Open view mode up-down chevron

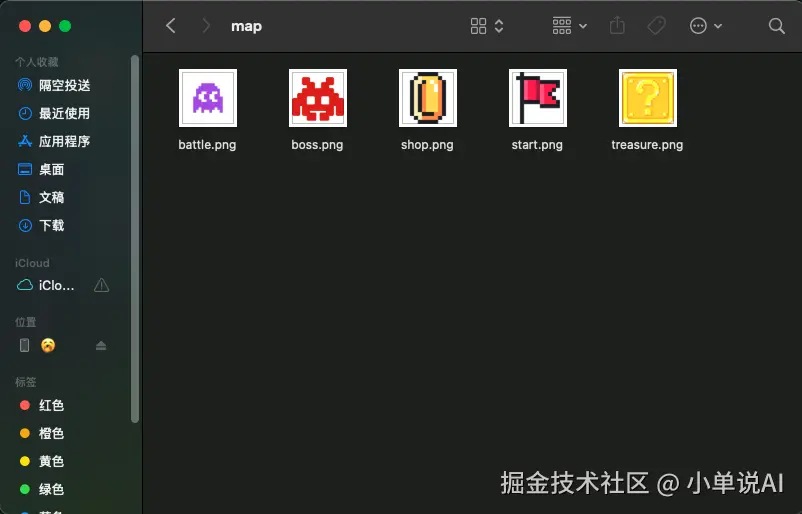[x=499, y=26]
